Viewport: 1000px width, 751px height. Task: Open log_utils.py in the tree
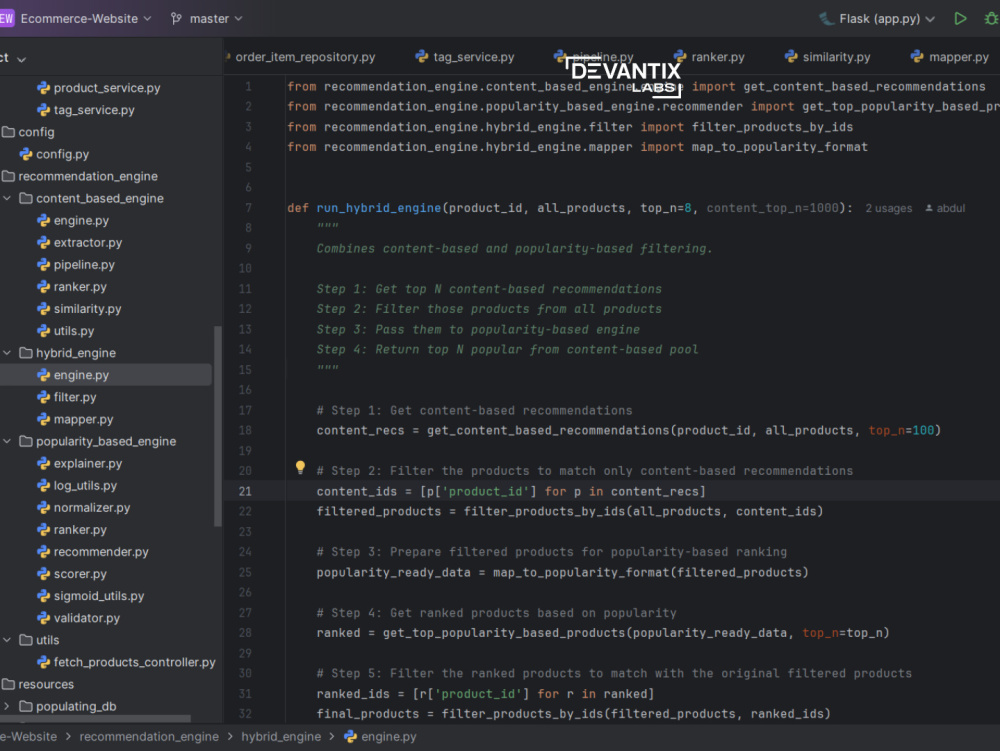coord(85,485)
